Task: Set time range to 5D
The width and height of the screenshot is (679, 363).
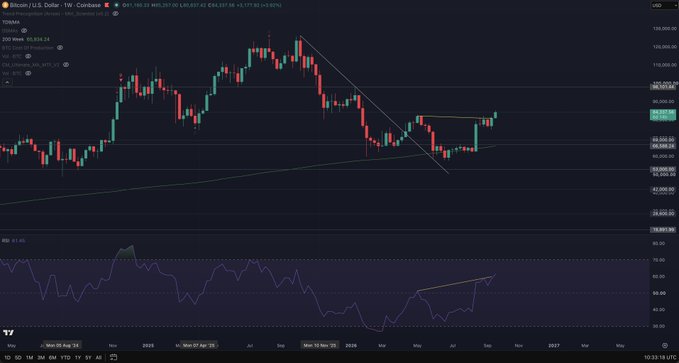Action: coord(18,357)
